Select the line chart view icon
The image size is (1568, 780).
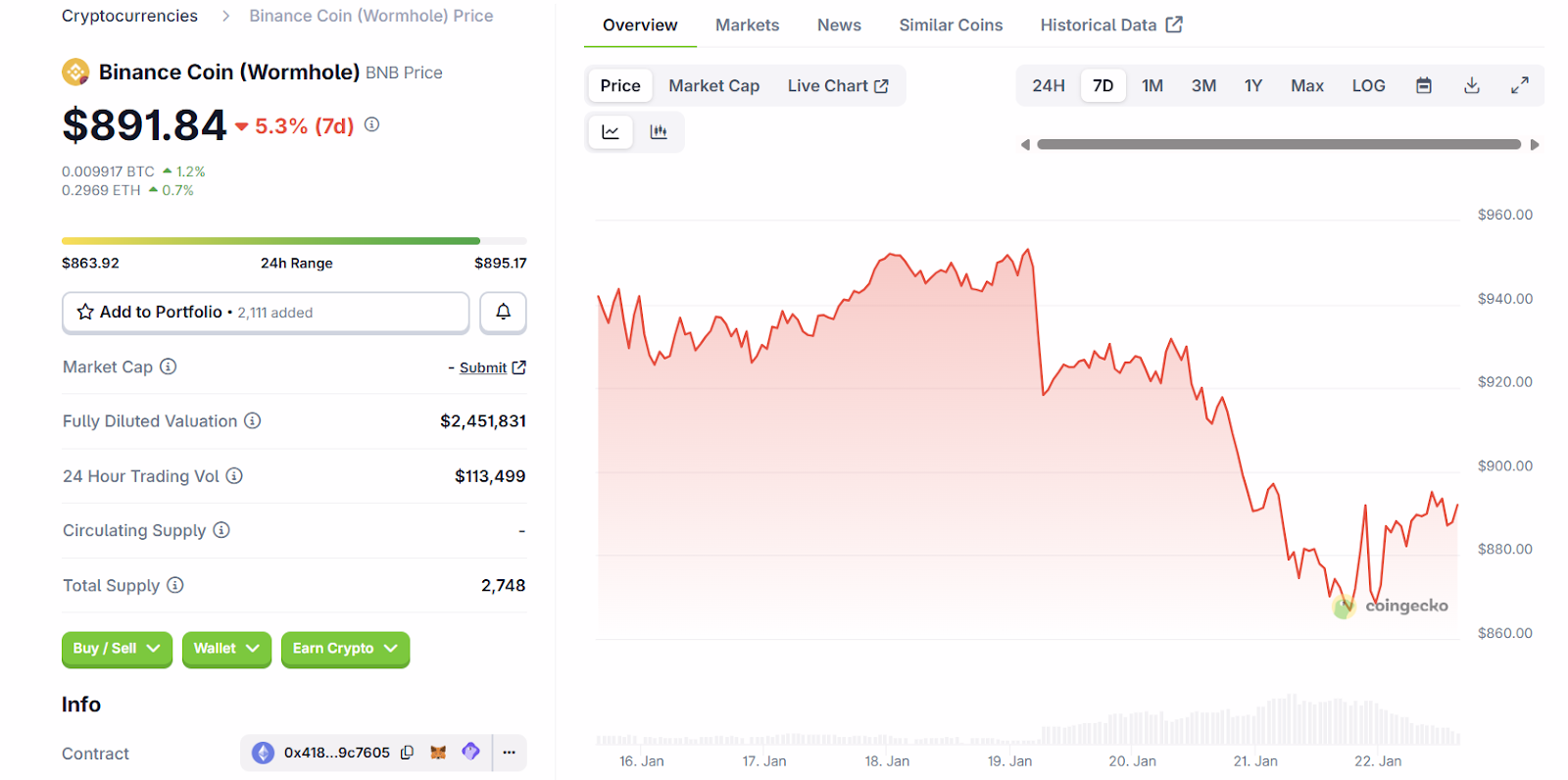[611, 132]
